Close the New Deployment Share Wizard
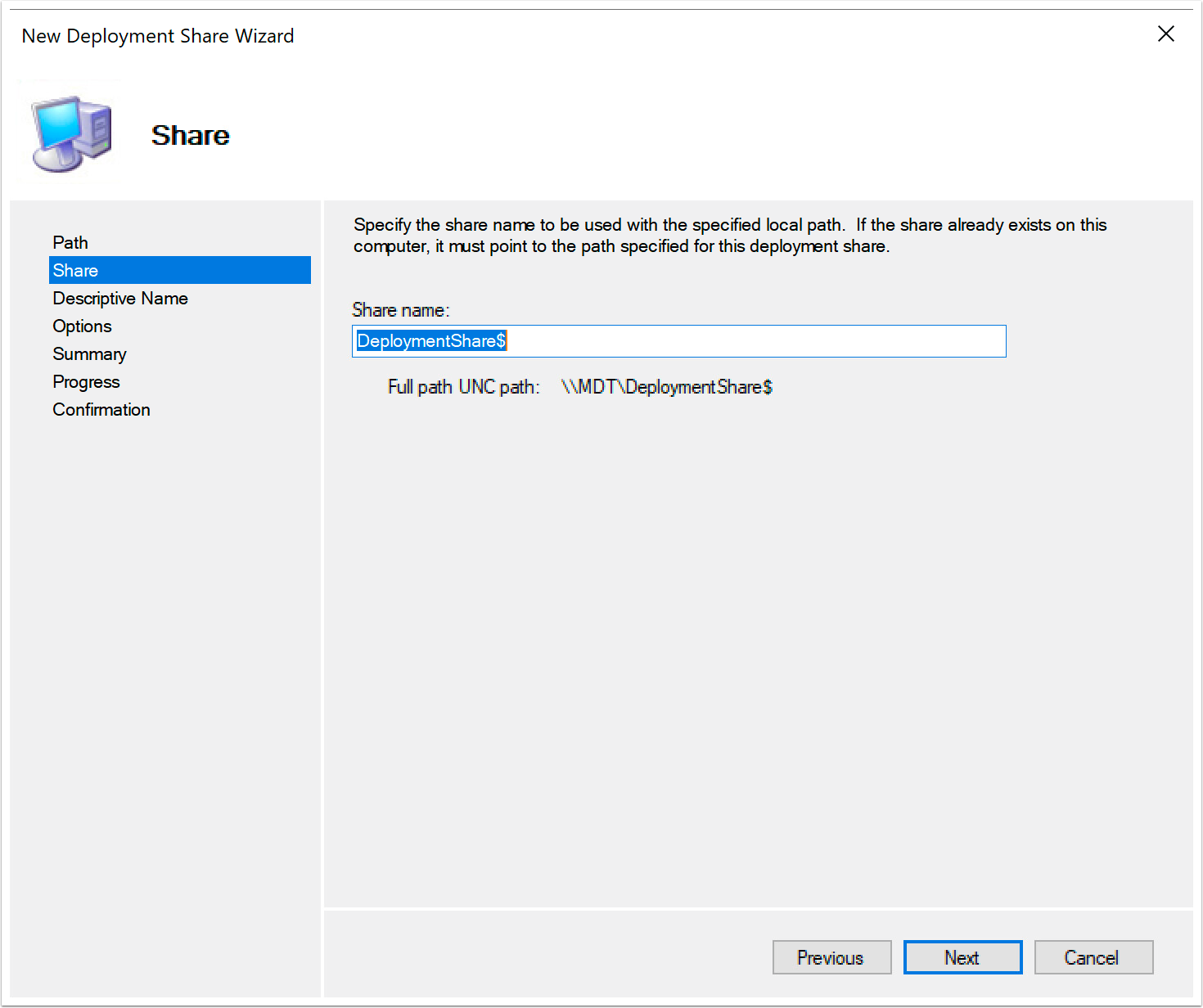Image resolution: width=1203 pixels, height=1008 pixels. tap(1165, 34)
